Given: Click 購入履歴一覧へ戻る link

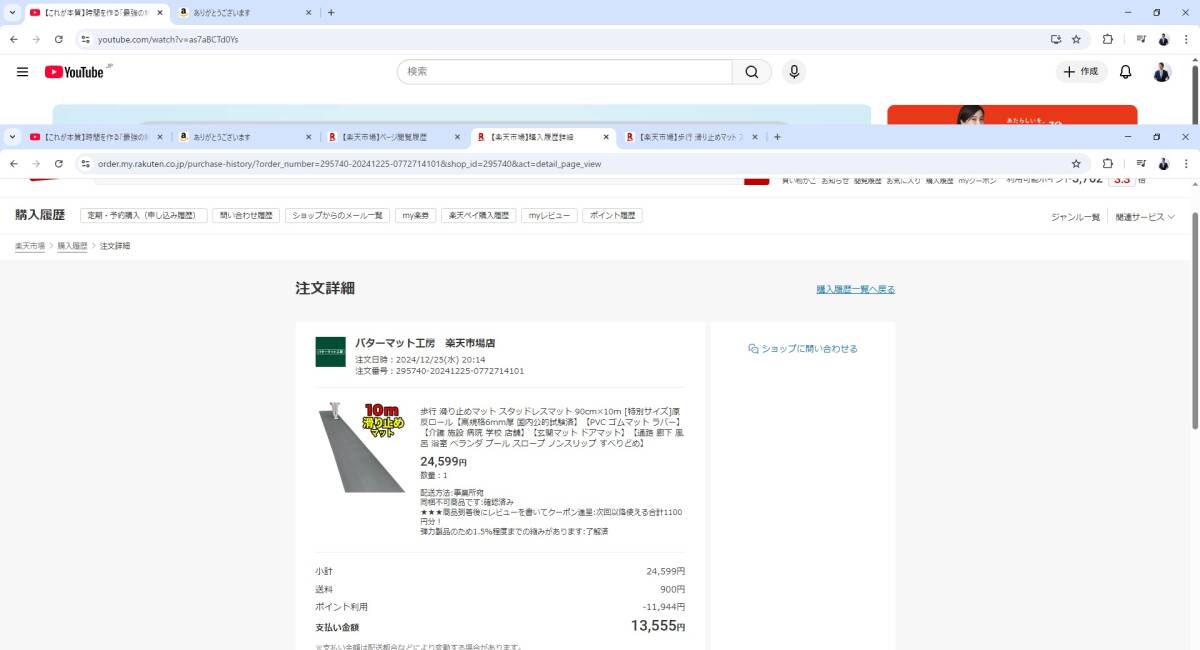Looking at the screenshot, I should (x=856, y=289).
